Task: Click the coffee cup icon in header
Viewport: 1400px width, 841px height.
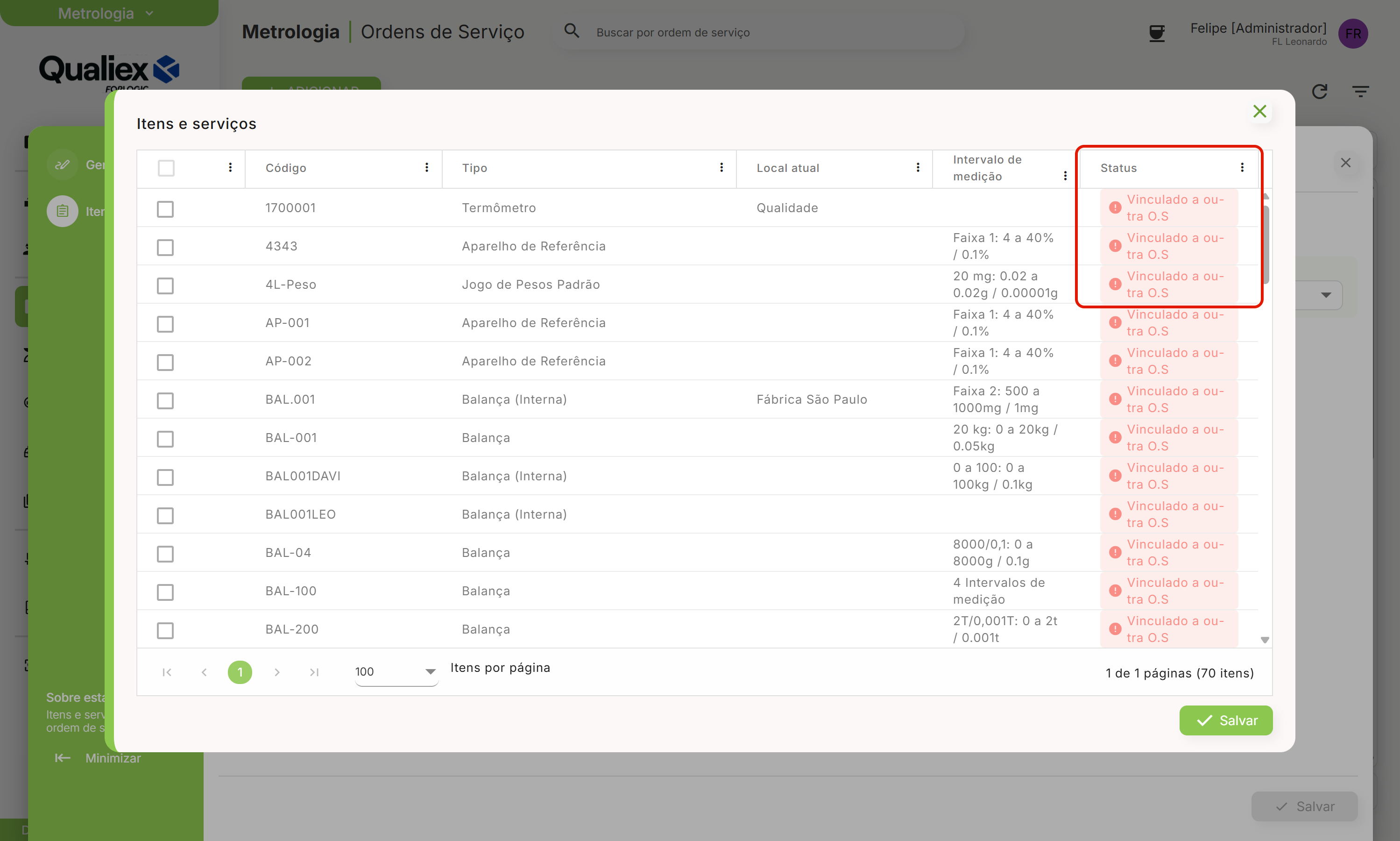Action: tap(1157, 33)
